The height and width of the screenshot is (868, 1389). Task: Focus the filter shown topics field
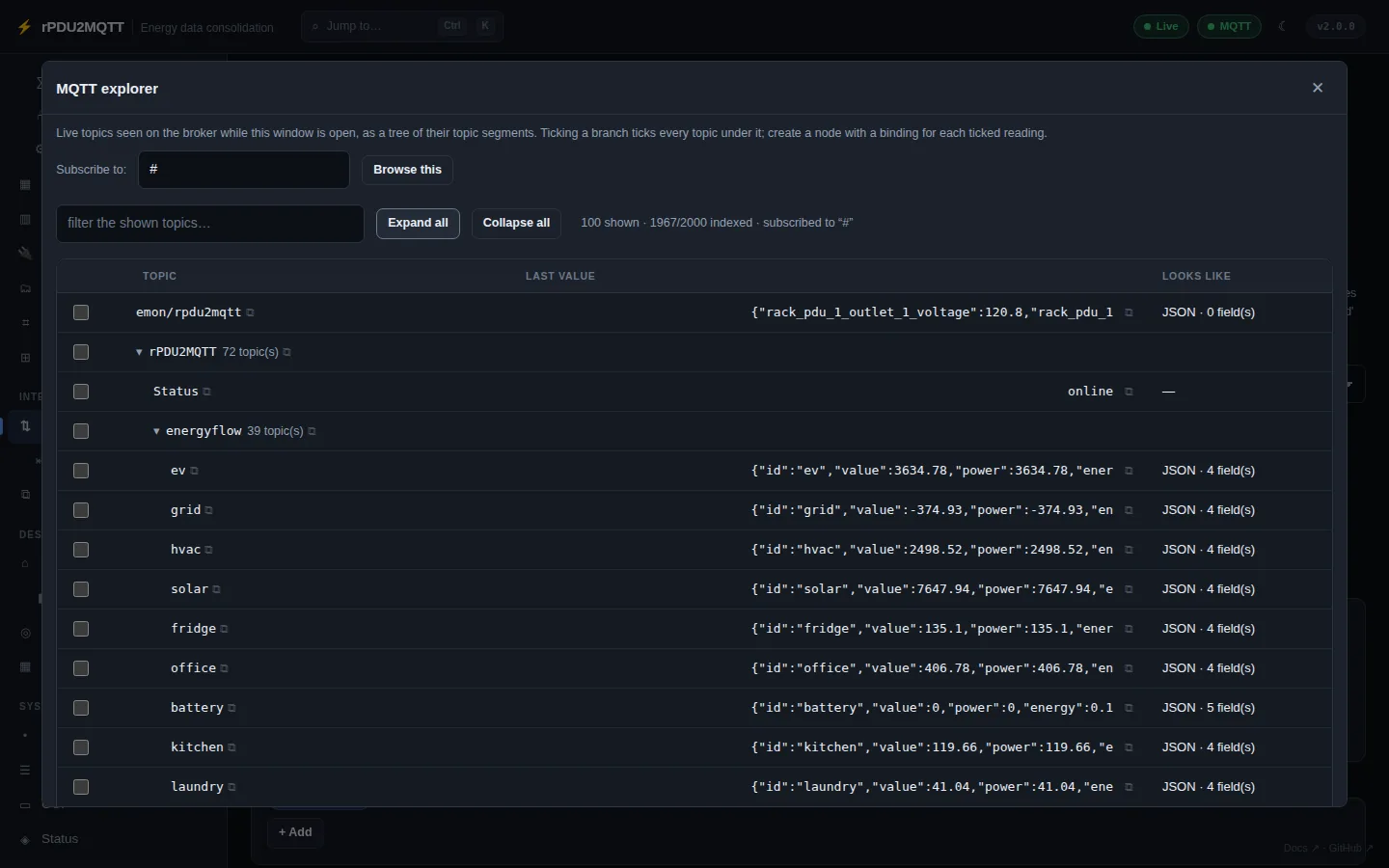pyautogui.click(x=210, y=223)
